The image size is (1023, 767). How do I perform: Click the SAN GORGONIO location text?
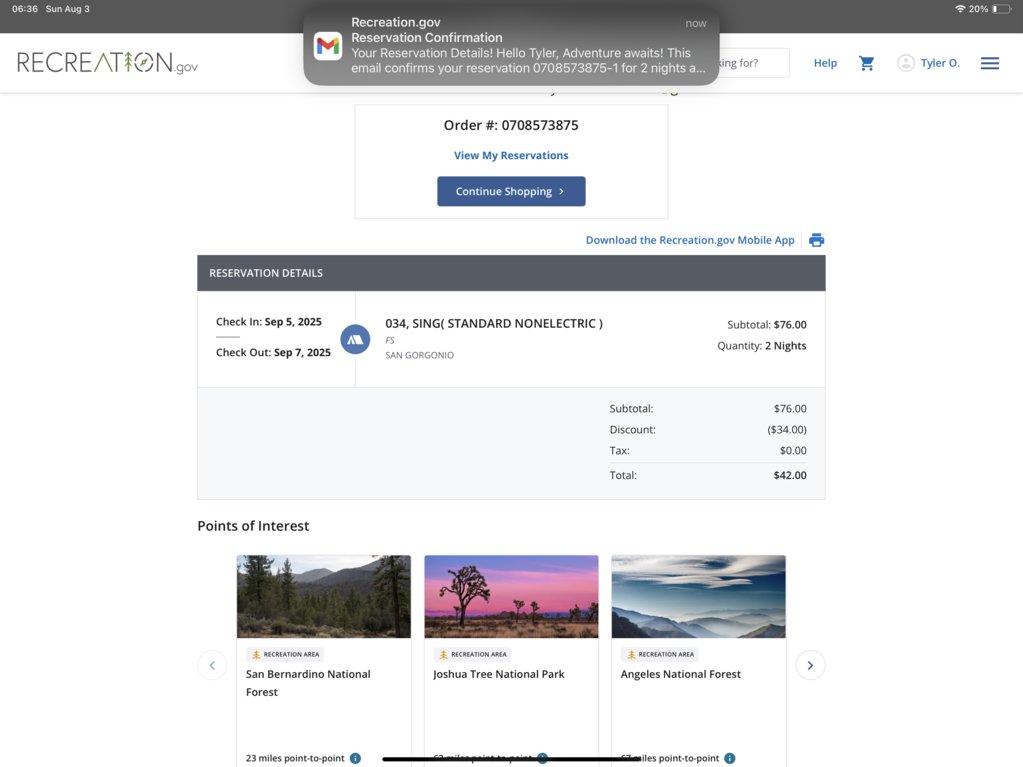(420, 355)
